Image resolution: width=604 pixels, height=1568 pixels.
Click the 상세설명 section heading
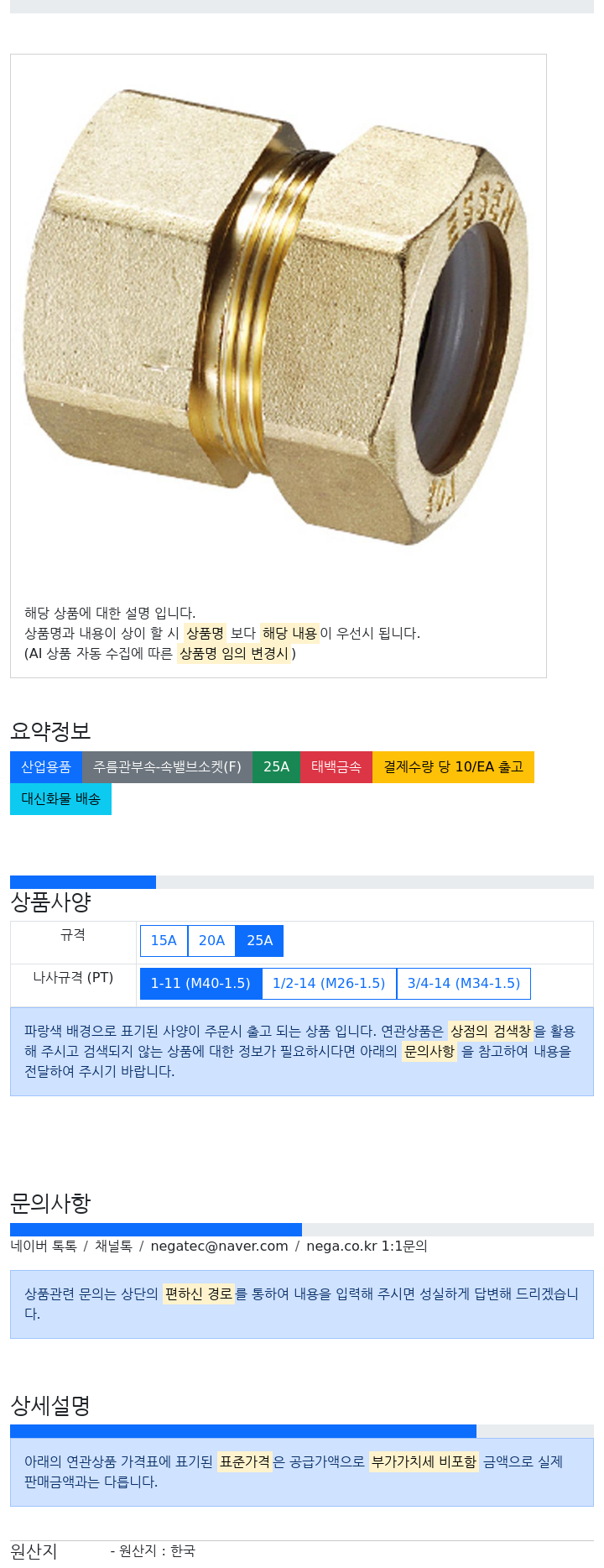click(x=50, y=1405)
